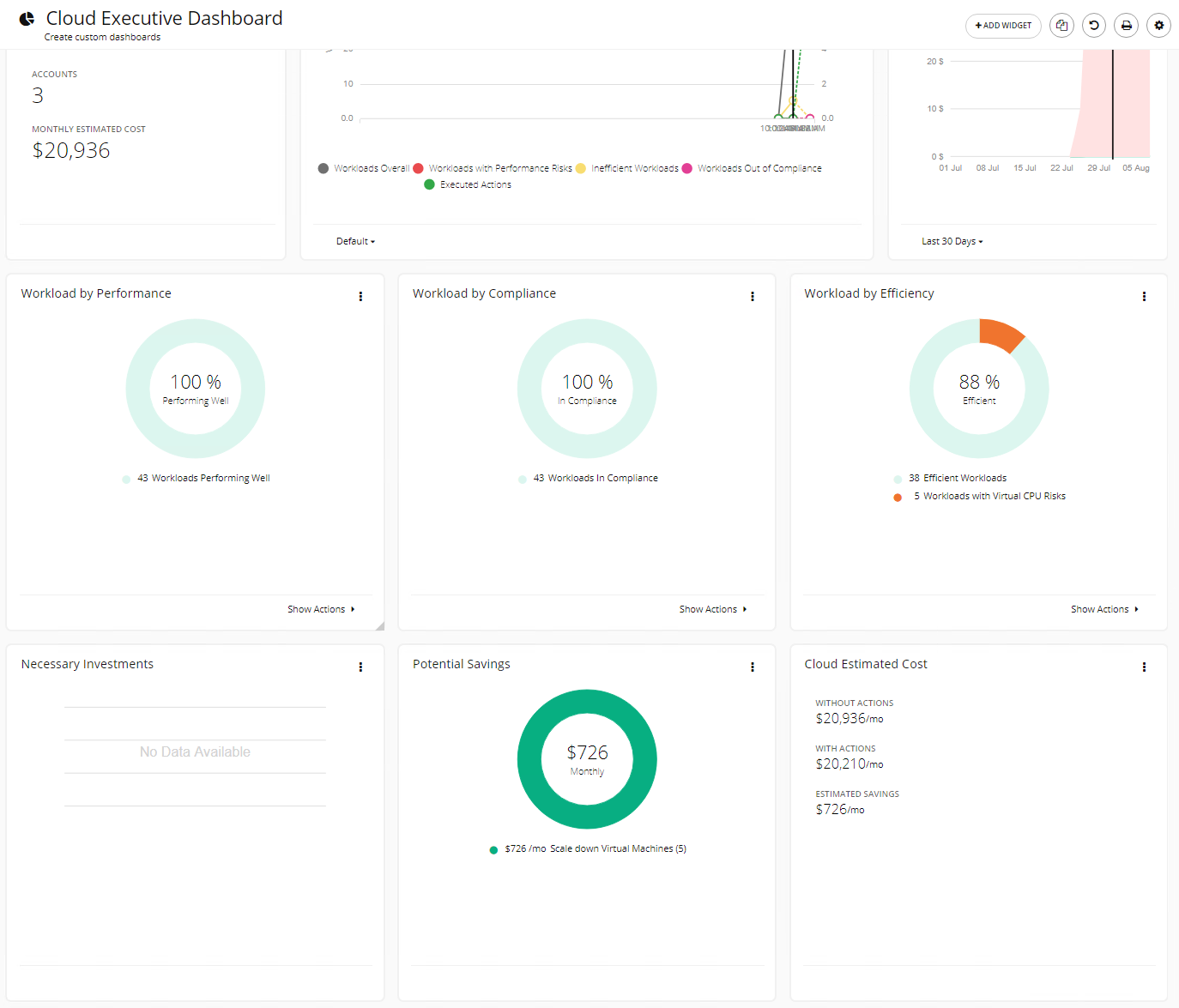Expand the Default dropdown

[x=355, y=241]
